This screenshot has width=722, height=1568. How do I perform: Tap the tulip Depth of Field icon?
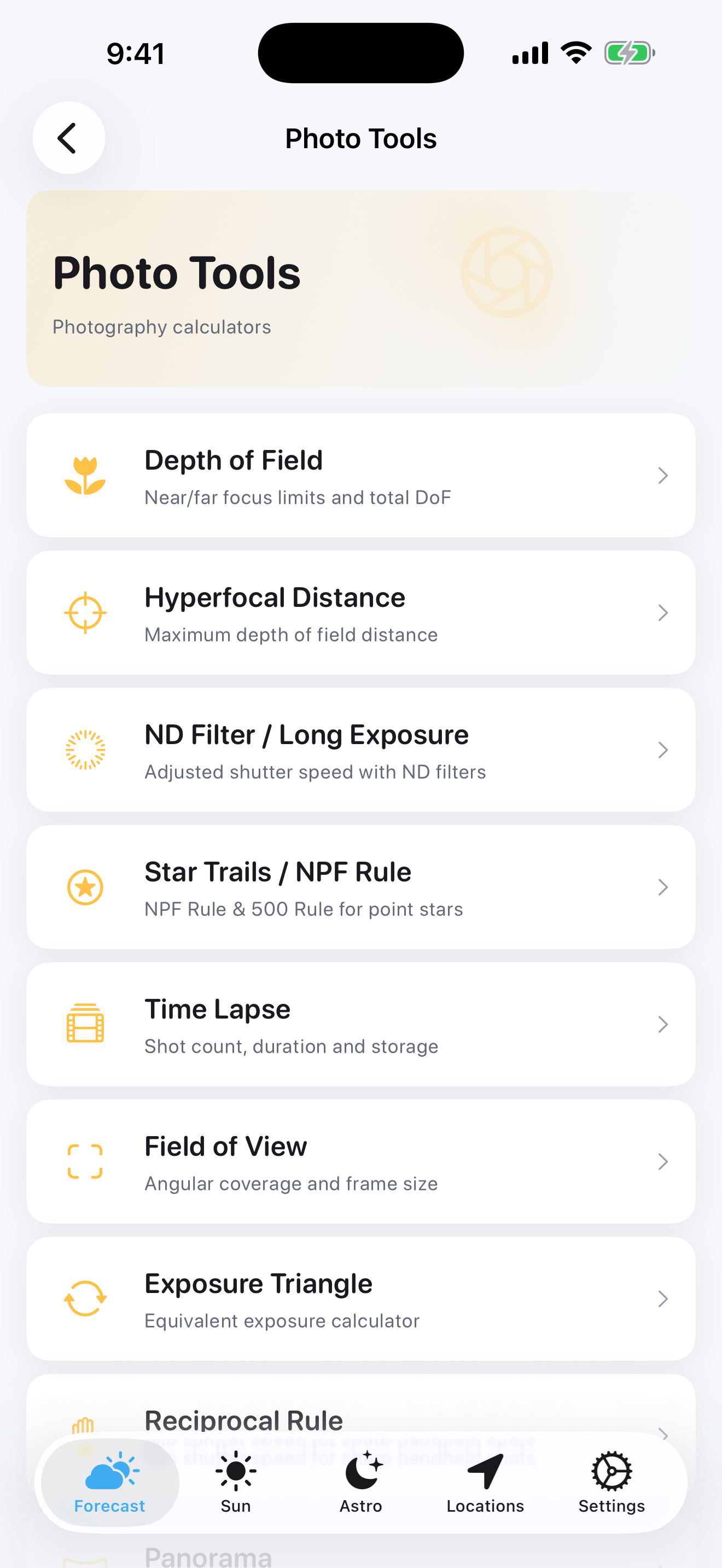pos(85,476)
